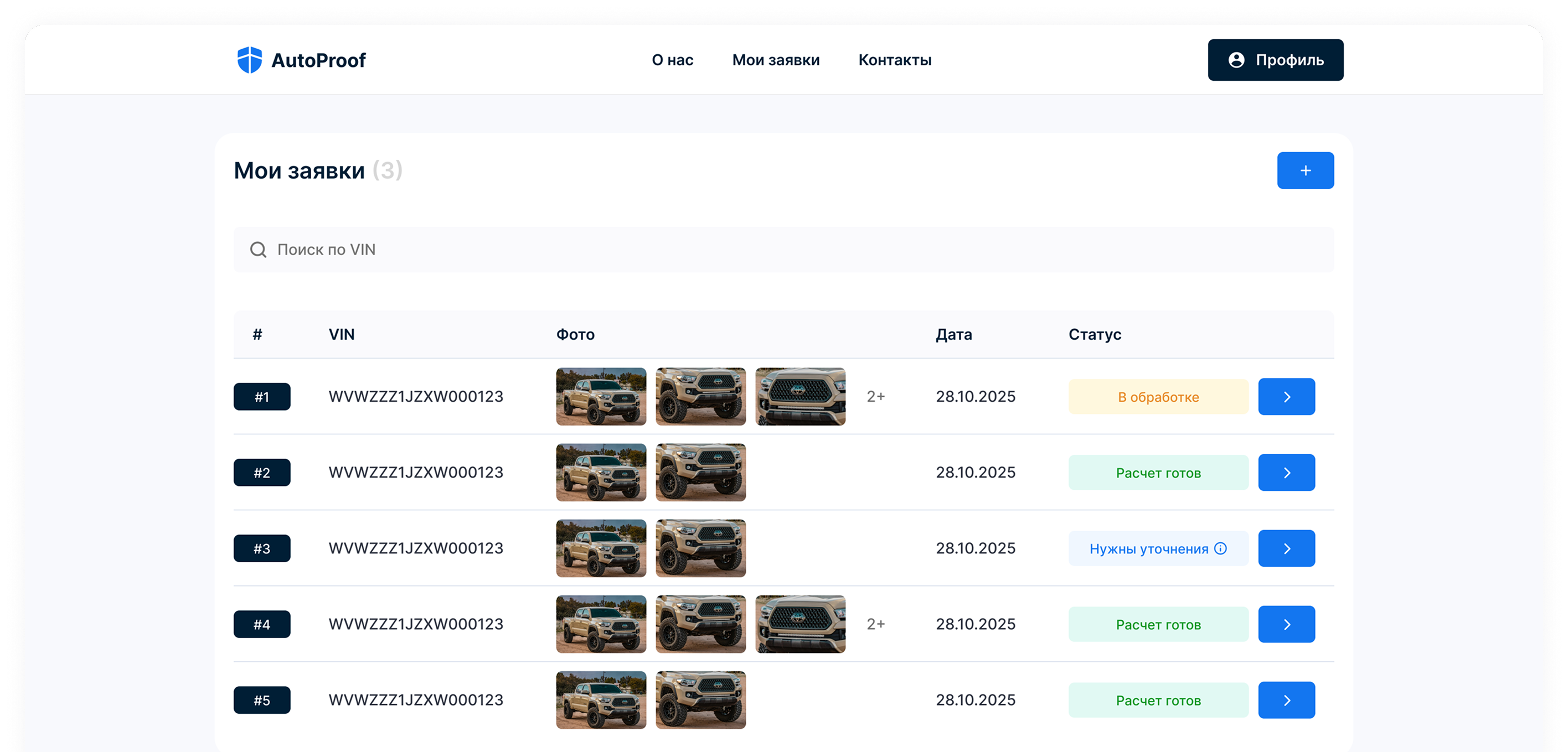Viewport: 1568px width, 752px height.
Task: Open the third photo in row #1
Action: (800, 396)
